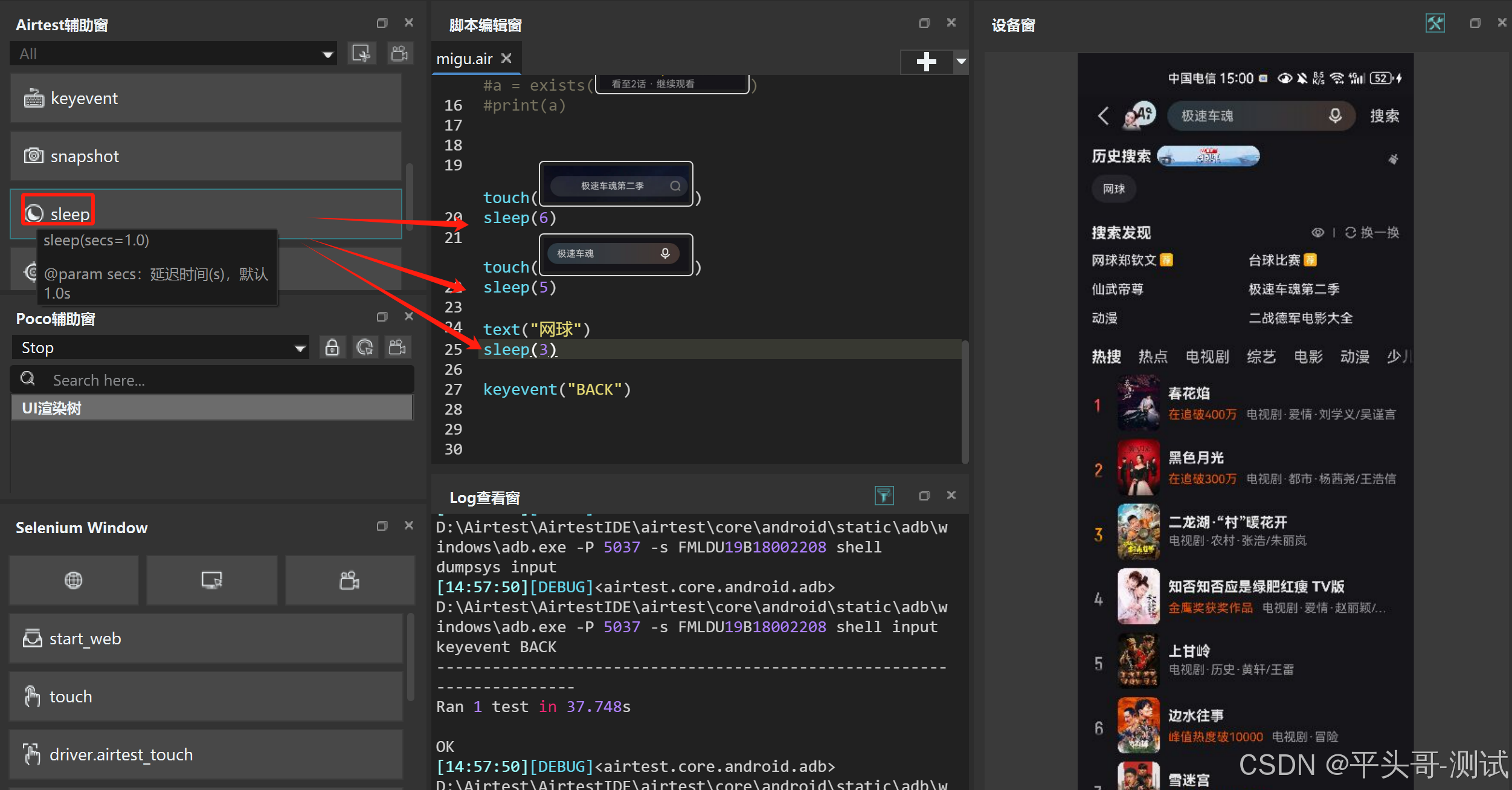Select the migu.air script tab
Image resolution: width=1512 pixels, height=790 pixels.
465,59
